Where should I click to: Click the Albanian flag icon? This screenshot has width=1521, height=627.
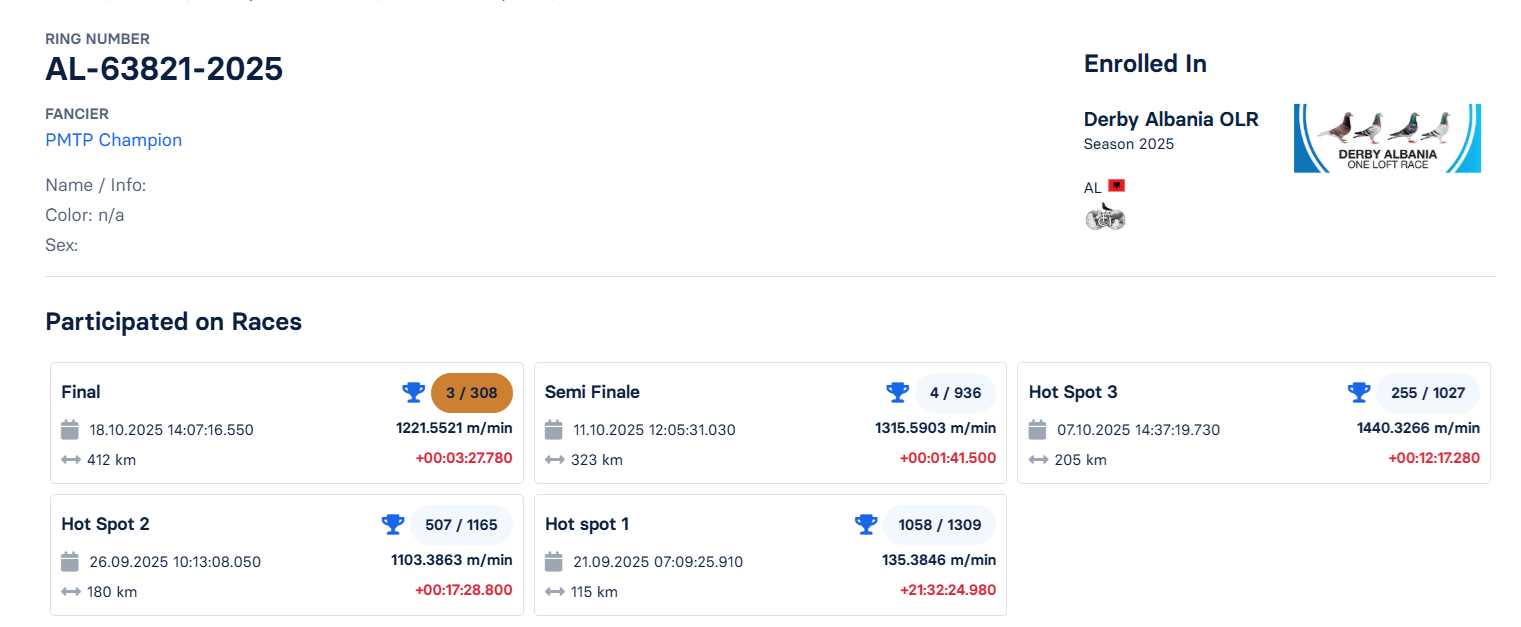[x=1117, y=186]
